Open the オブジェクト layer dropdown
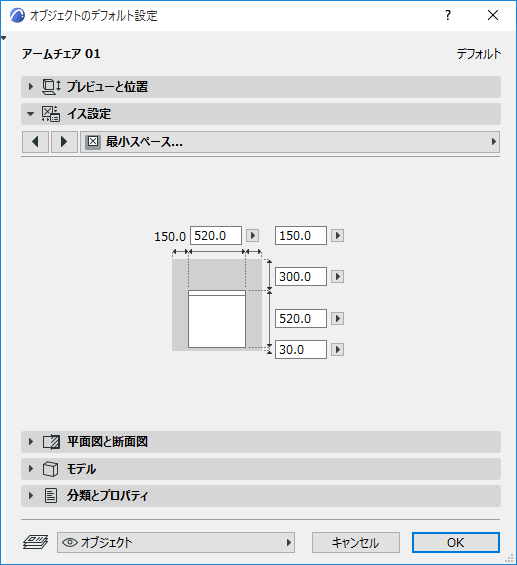Image resolution: width=517 pixels, height=565 pixels. [x=176, y=542]
